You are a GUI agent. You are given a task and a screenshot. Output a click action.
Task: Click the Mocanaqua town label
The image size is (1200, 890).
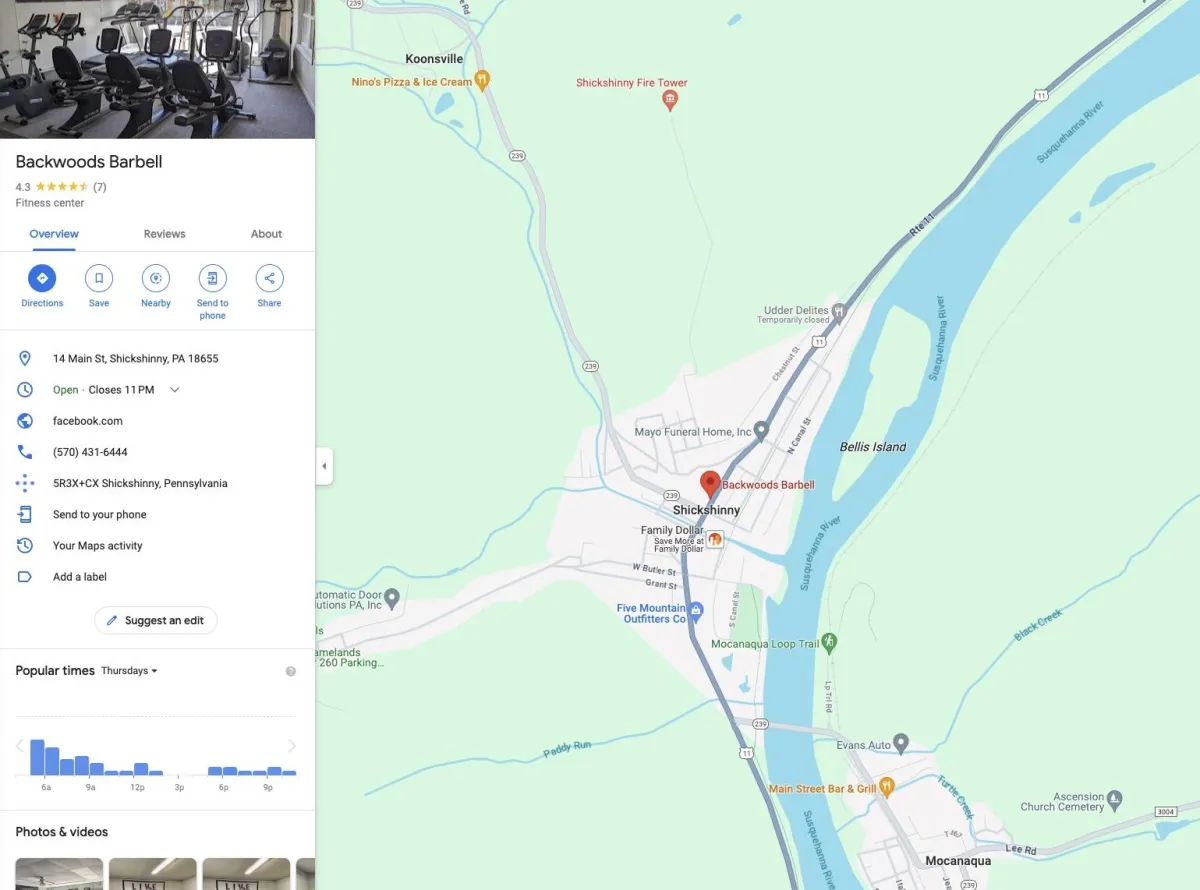click(958, 861)
